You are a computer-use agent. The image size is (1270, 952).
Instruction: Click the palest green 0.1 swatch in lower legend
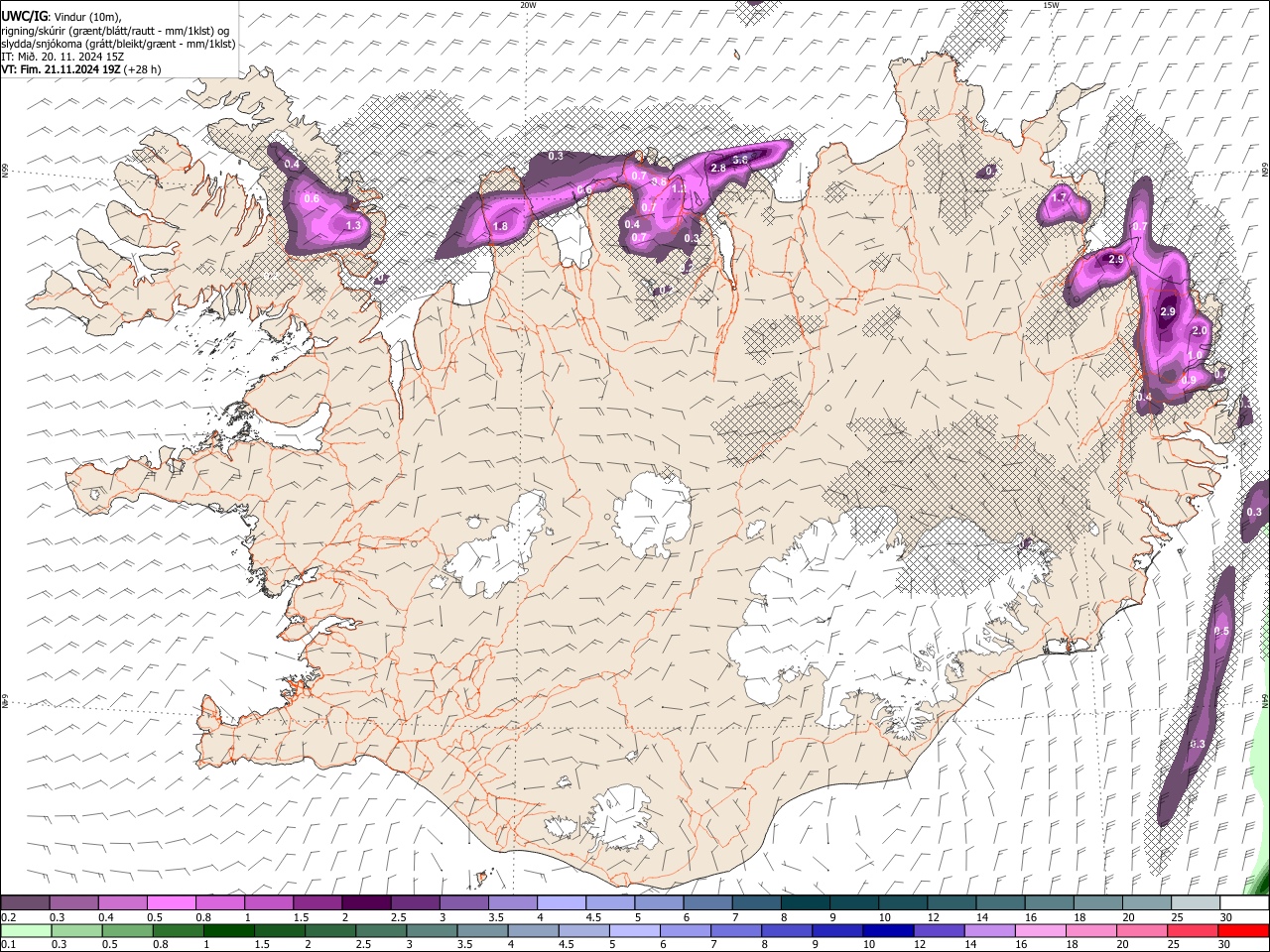[27, 931]
